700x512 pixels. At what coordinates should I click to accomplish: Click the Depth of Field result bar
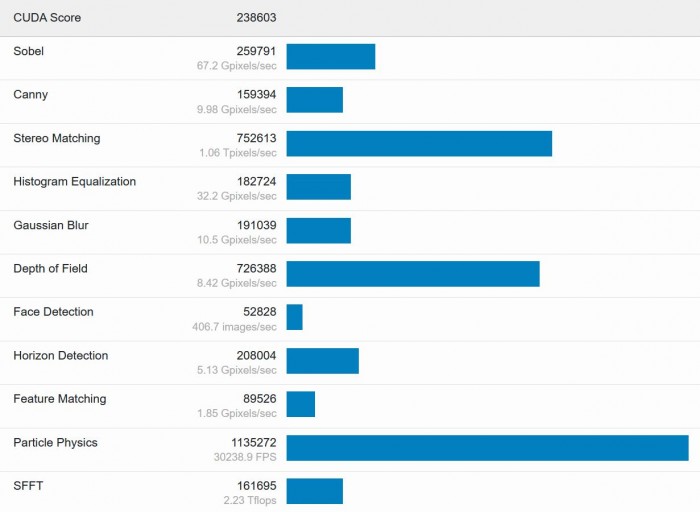(413, 274)
